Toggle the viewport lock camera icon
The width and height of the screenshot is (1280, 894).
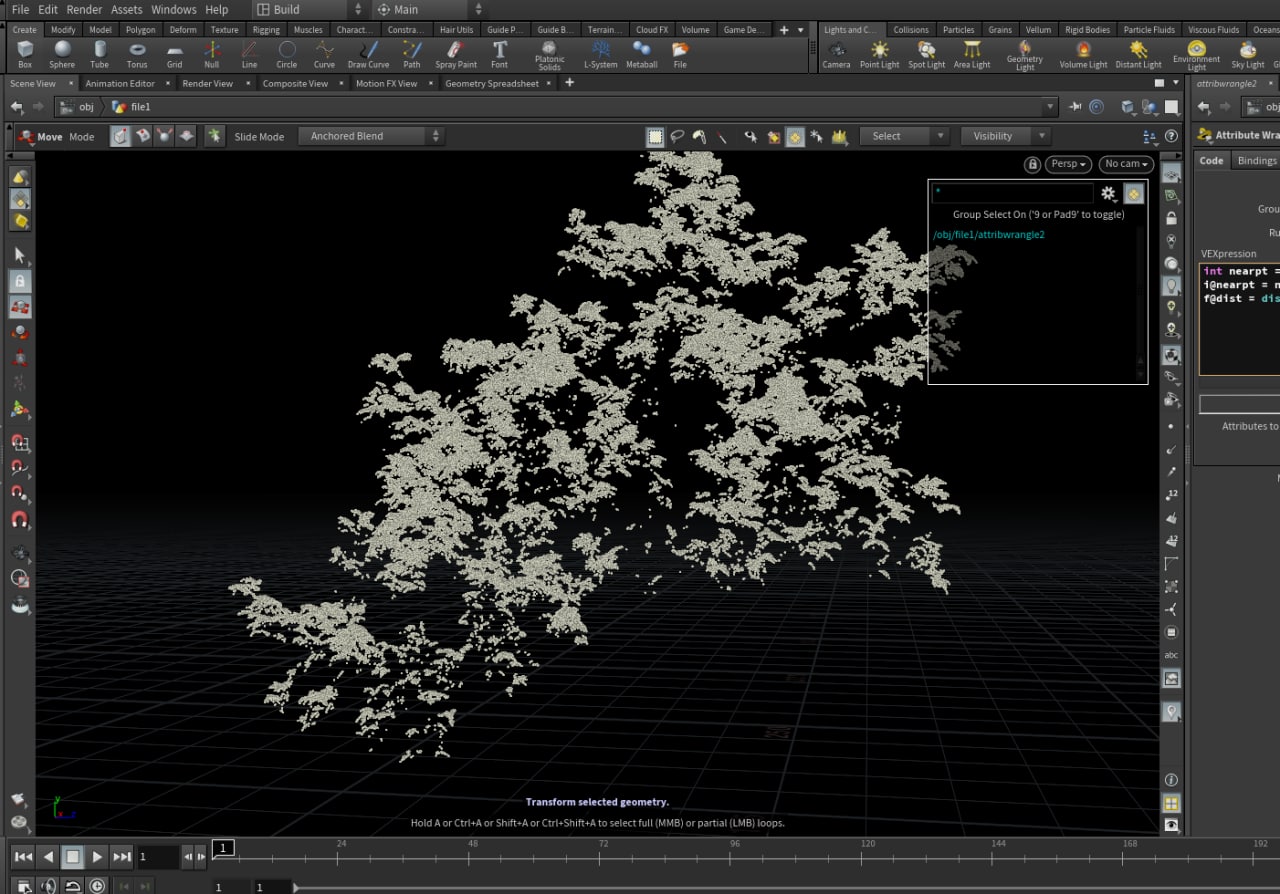[x=1032, y=164]
